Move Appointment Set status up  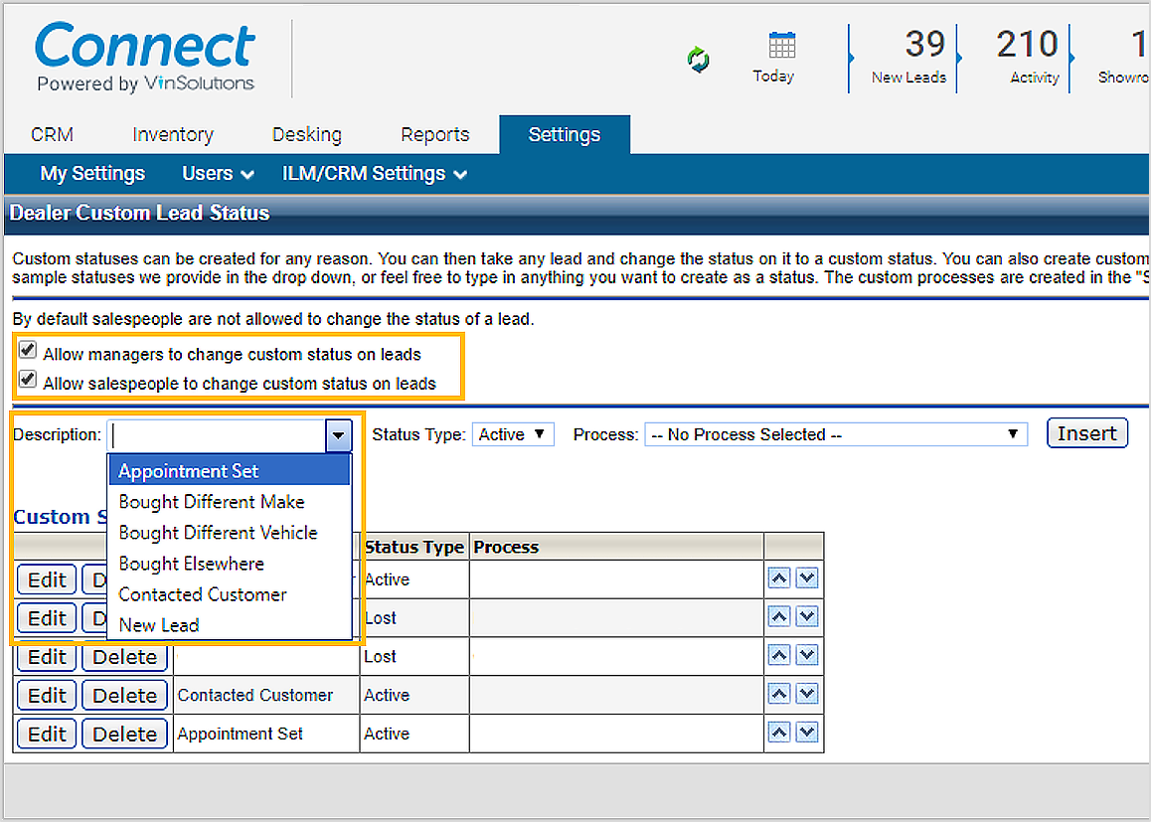coord(779,732)
